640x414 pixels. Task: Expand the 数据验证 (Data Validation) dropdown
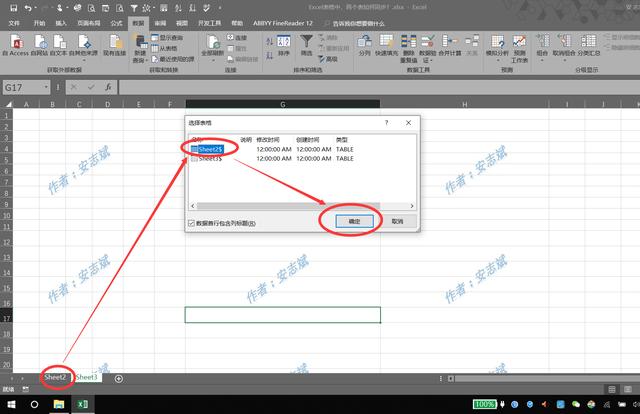(x=431, y=60)
